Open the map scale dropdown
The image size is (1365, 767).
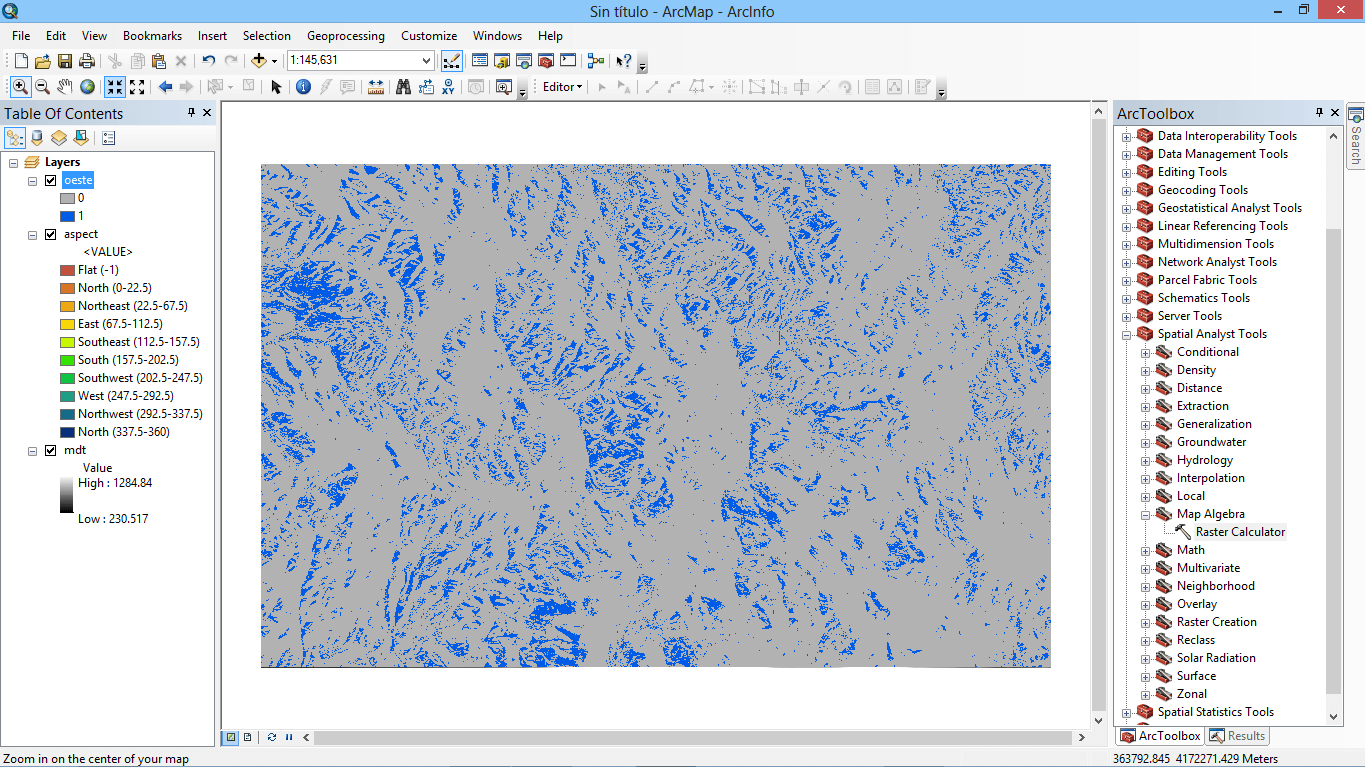pyautogui.click(x=427, y=61)
